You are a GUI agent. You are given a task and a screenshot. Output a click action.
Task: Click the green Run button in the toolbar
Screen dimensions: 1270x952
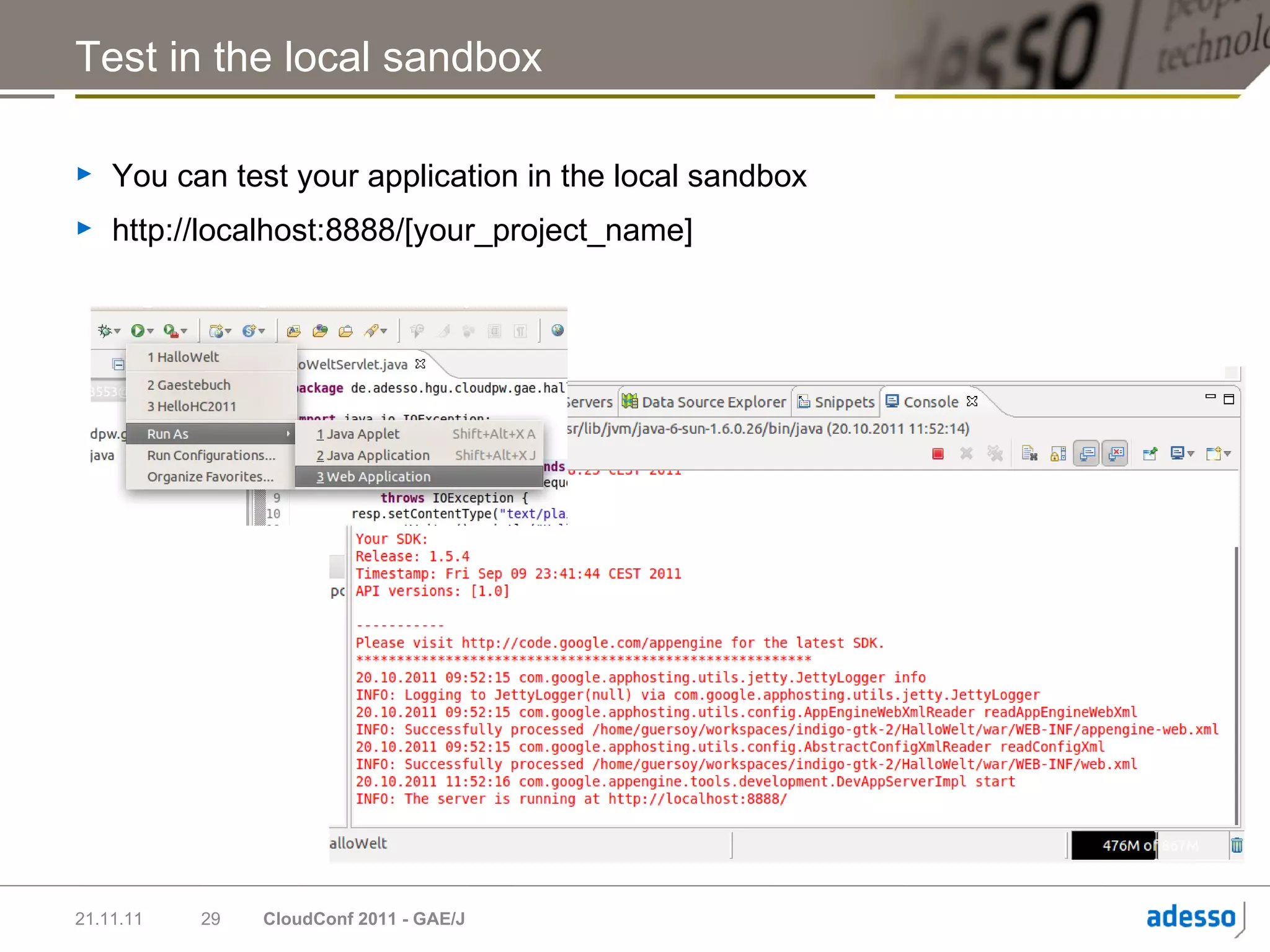pyautogui.click(x=138, y=331)
